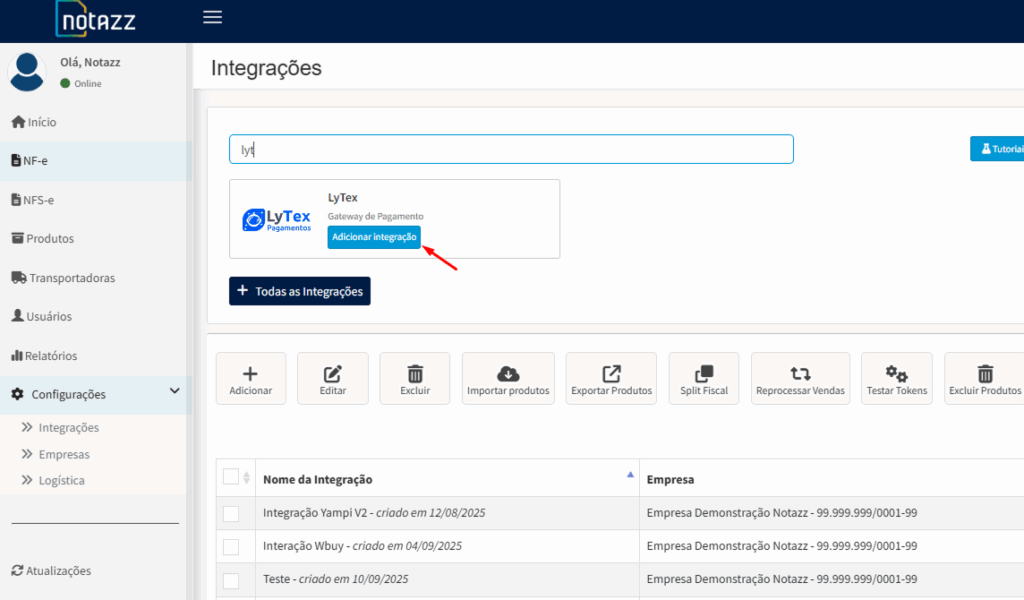The height and width of the screenshot is (600, 1024).
Task: Open Empresas under Configurações
Action: point(64,454)
